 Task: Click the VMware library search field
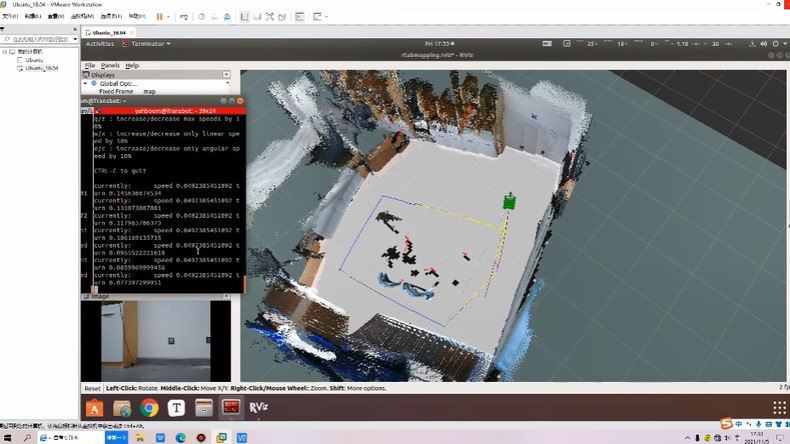pos(38,39)
